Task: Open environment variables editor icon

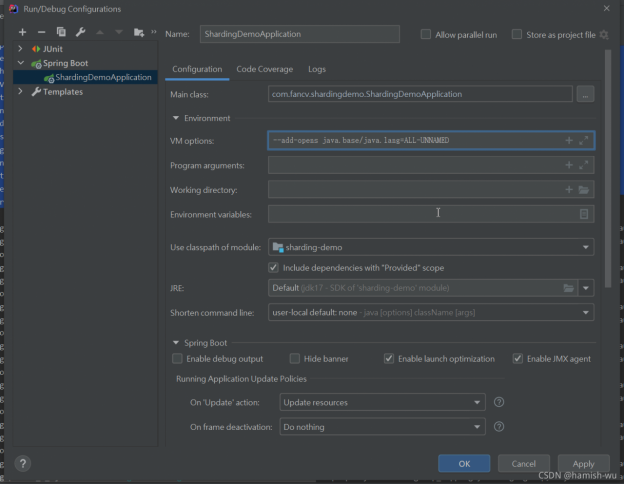Action: pos(584,214)
